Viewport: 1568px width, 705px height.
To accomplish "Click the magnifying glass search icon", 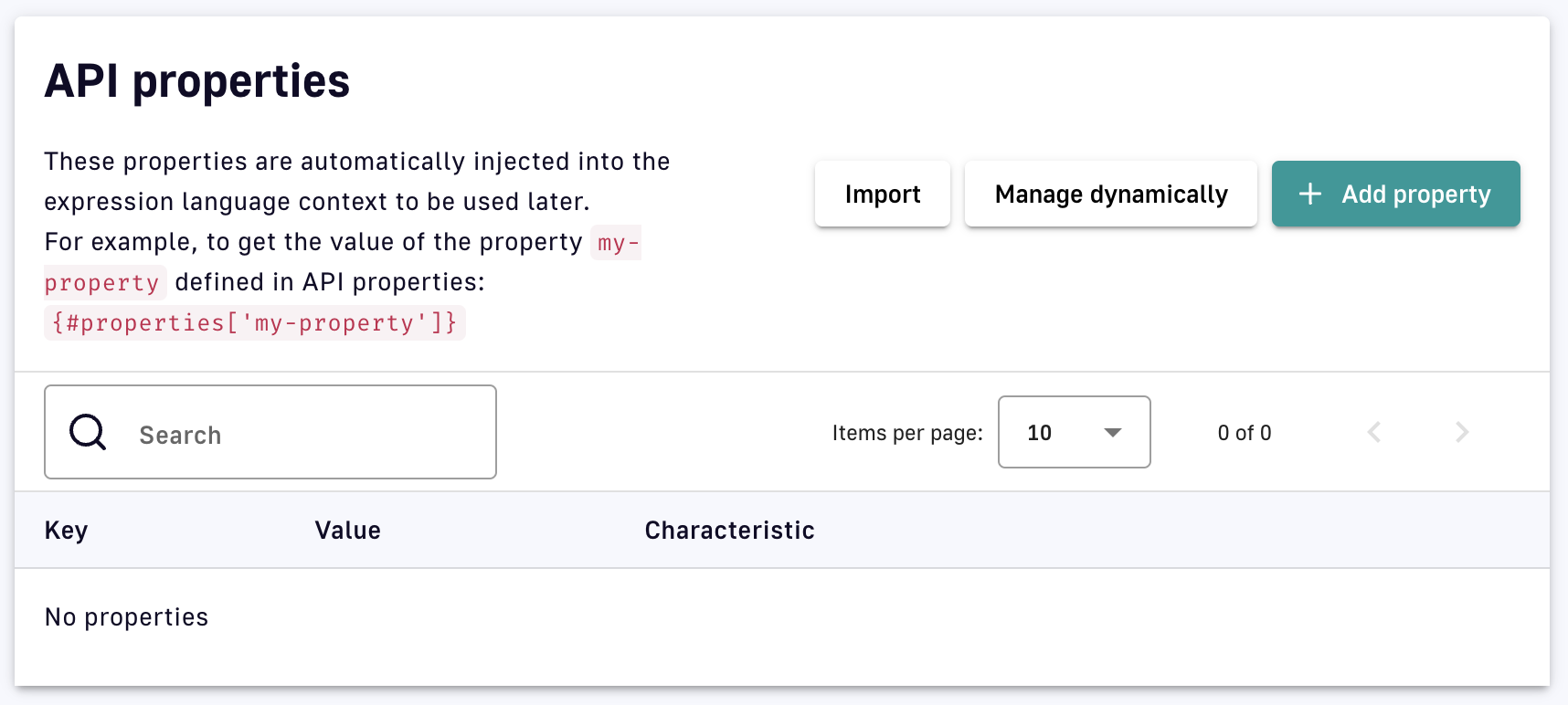I will click(x=88, y=432).
